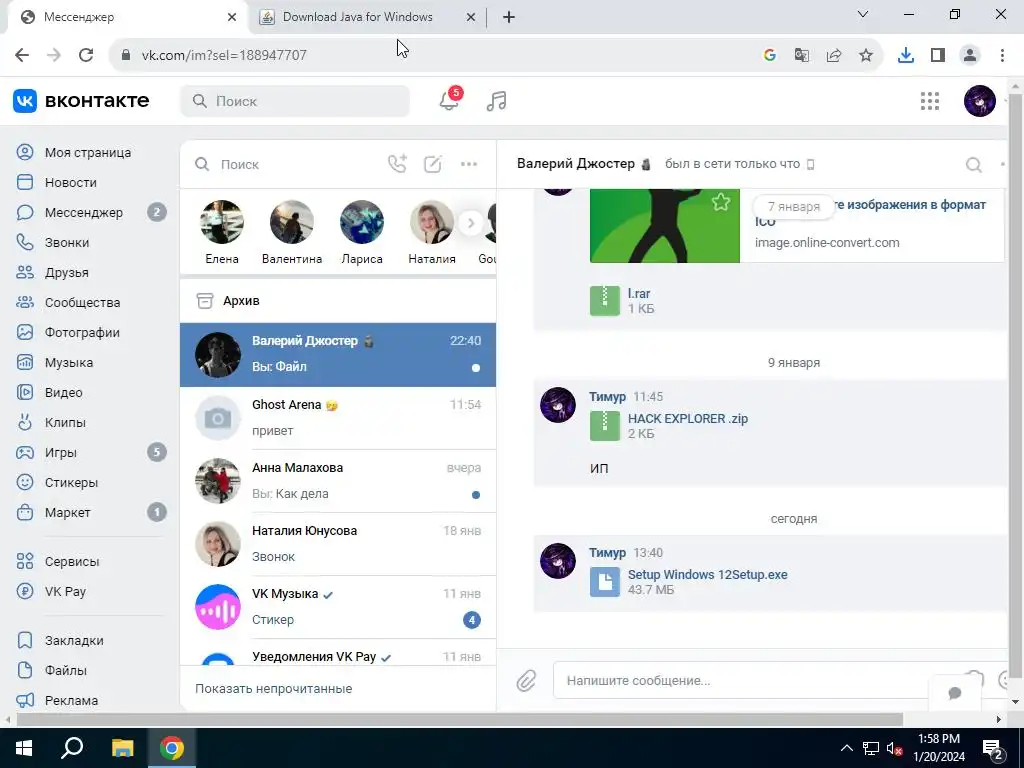
Task: Click the share page icon in address bar
Action: click(834, 55)
